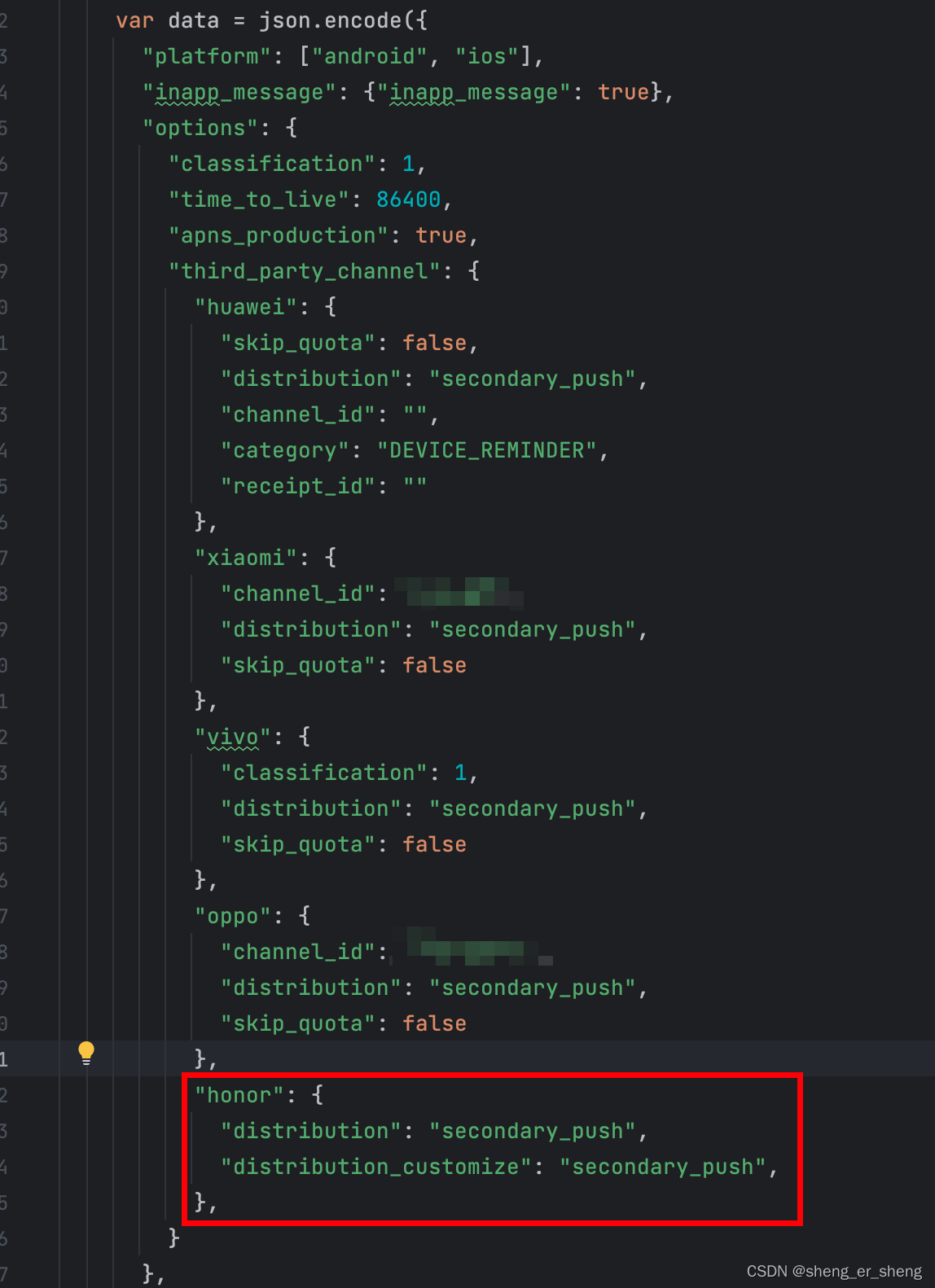Click the yellow lightbulb intention icon

pos(86,1054)
